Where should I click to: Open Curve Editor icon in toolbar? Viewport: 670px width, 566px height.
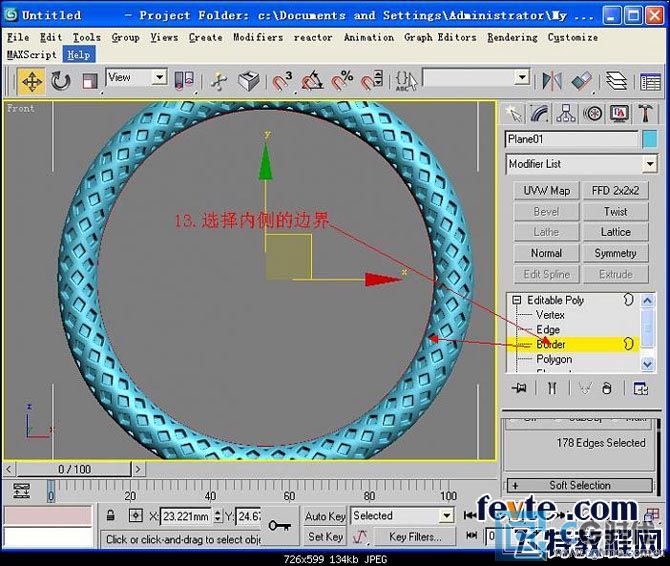tap(650, 82)
